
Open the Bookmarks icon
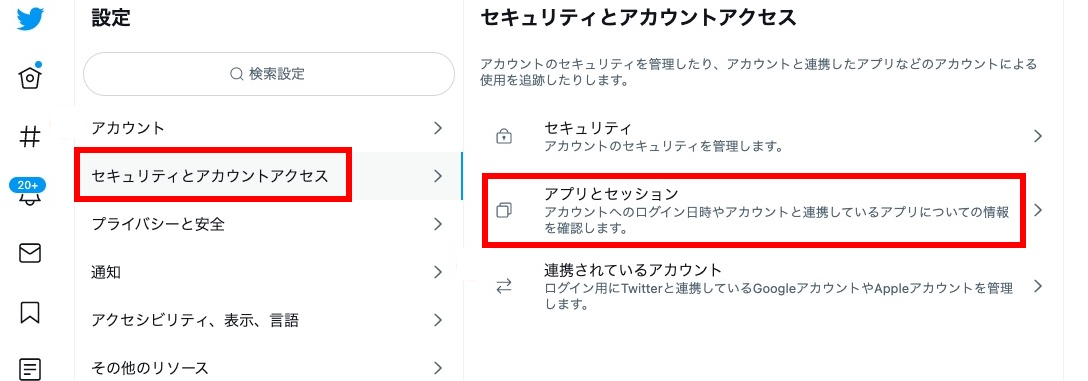pyautogui.click(x=30, y=312)
